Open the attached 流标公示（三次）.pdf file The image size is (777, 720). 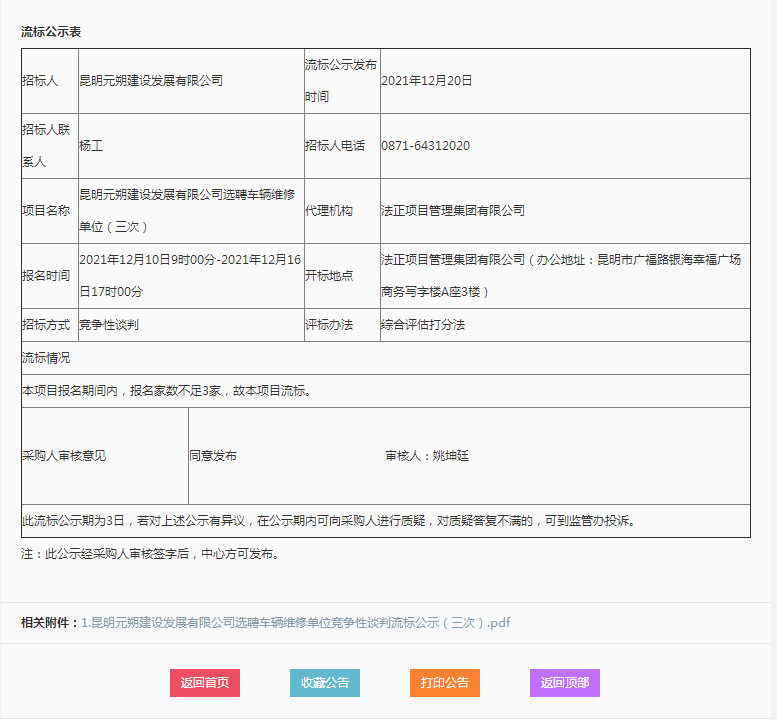[296, 622]
